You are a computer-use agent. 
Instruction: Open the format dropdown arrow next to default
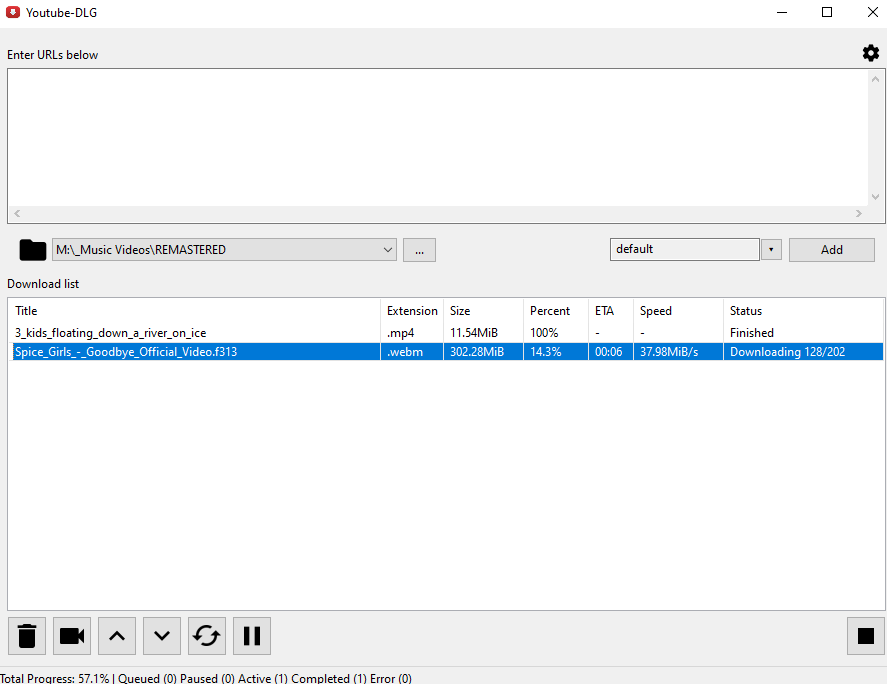(771, 249)
